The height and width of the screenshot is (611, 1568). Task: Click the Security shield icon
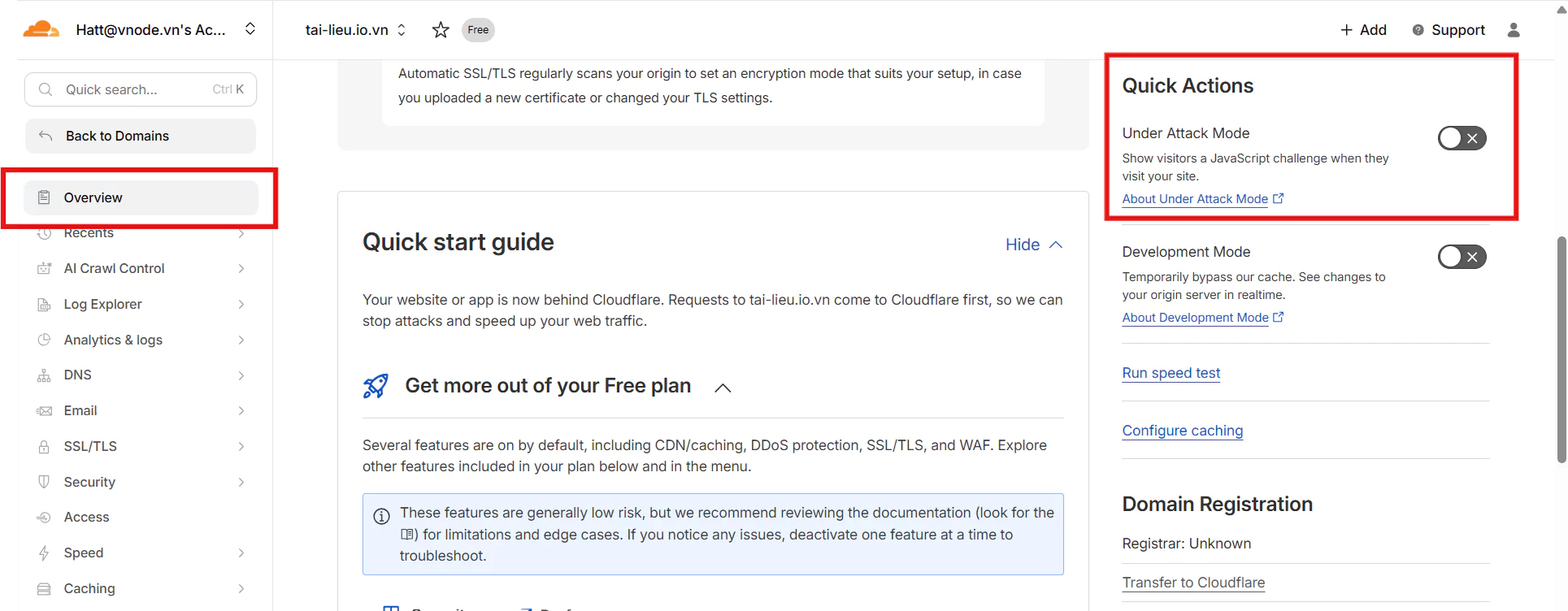(x=44, y=482)
